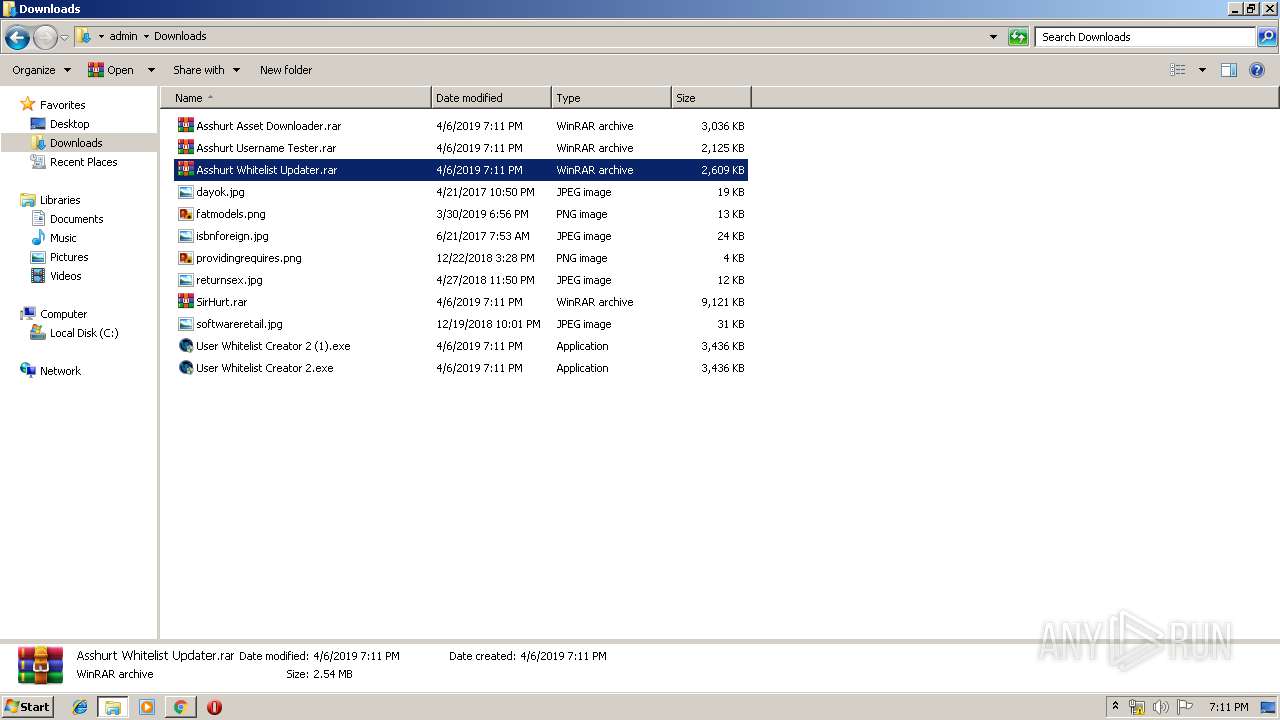
Task: Select isbnforeign.jpg image icon
Action: click(x=185, y=236)
